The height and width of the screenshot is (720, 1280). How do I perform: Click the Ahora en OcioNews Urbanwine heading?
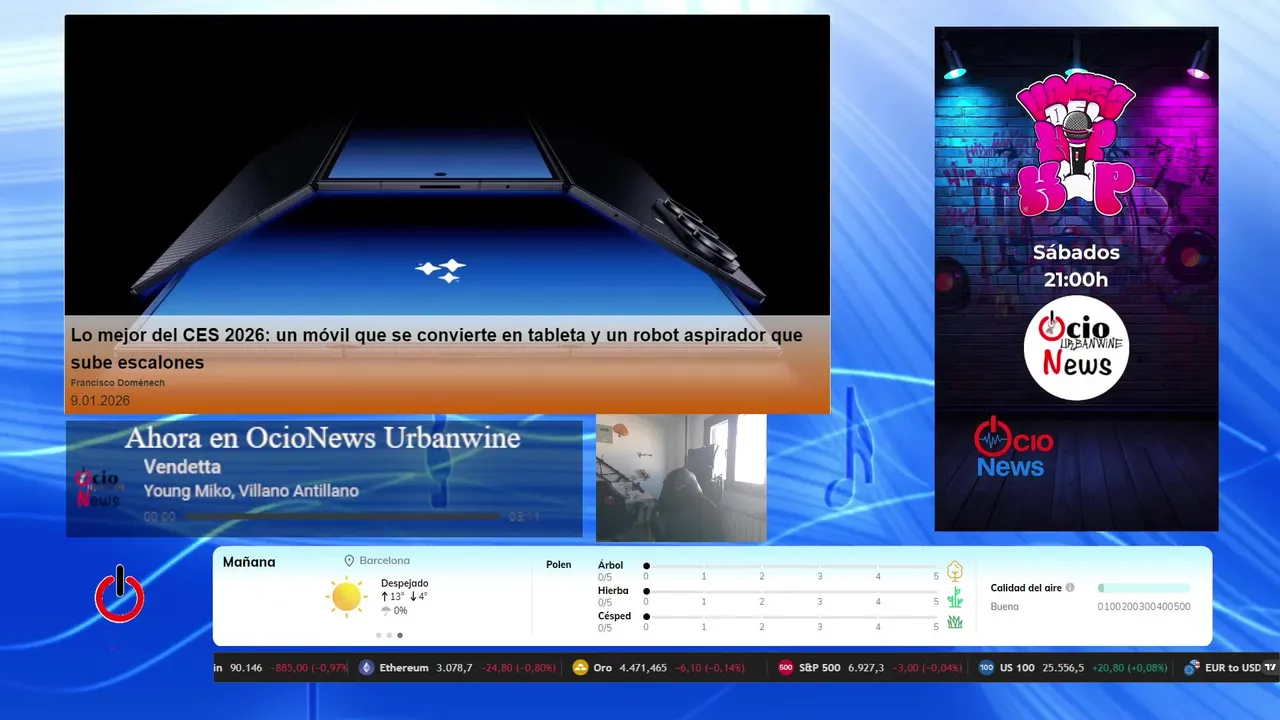pos(322,438)
